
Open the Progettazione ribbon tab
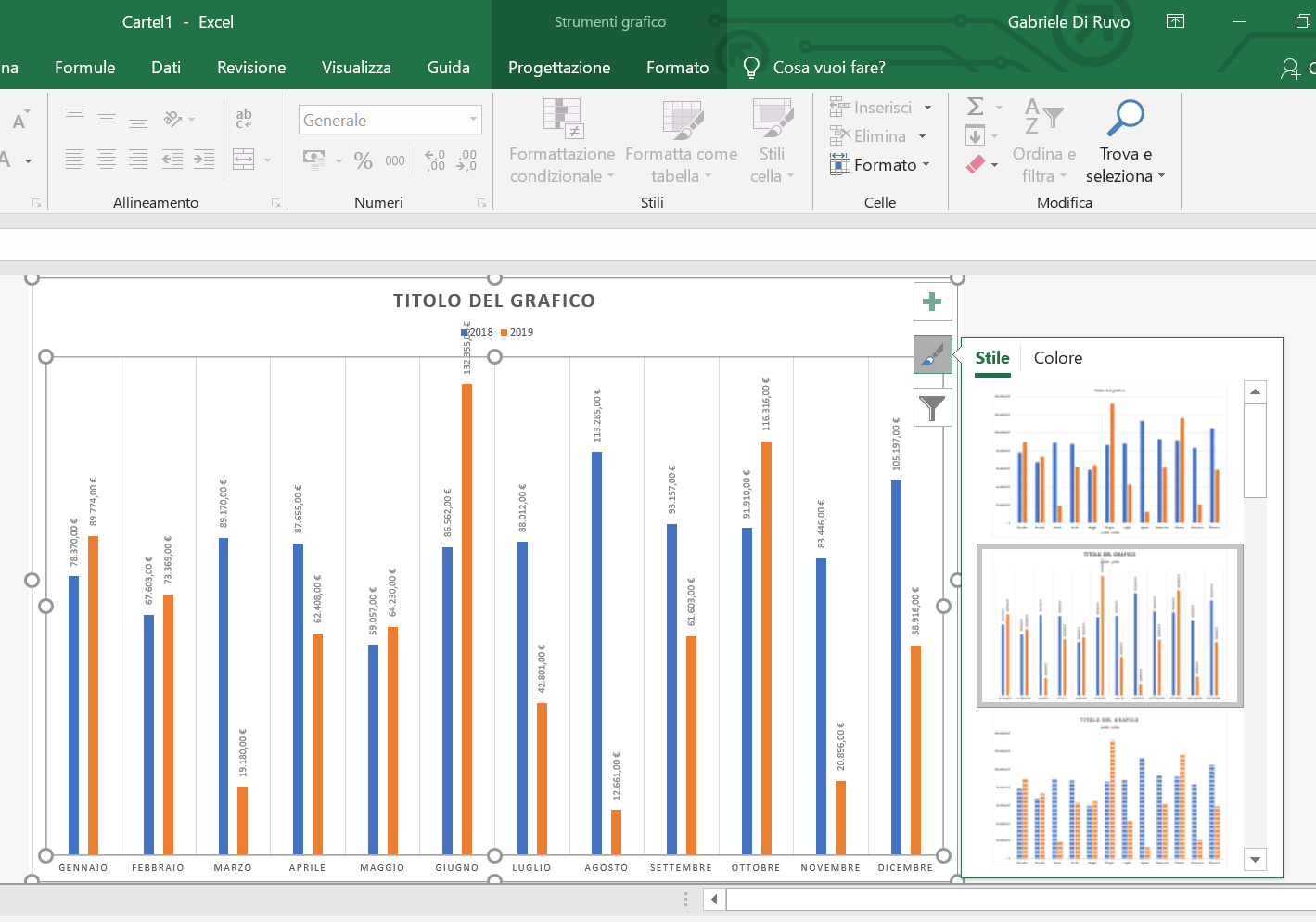[559, 68]
